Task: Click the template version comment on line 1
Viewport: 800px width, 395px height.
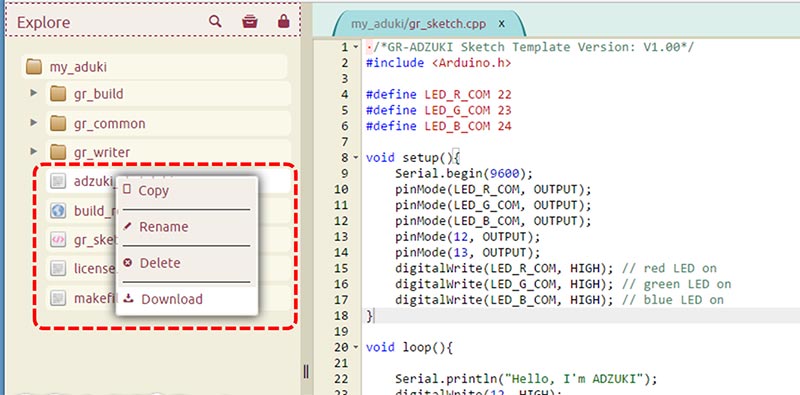Action: pos(534,47)
